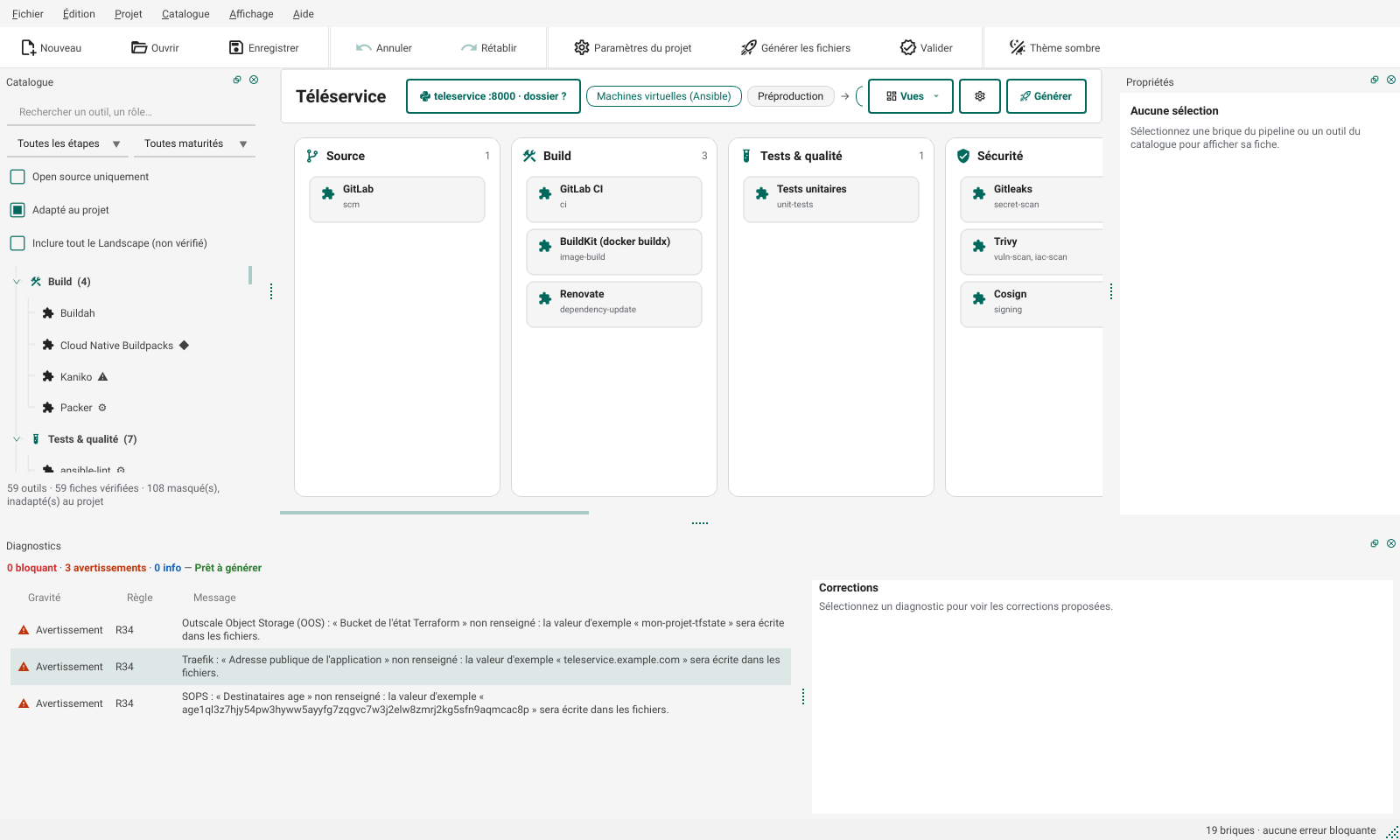The image size is (1400, 840).
Task: Click Générer les fichiers rocket icon
Action: coord(749,48)
